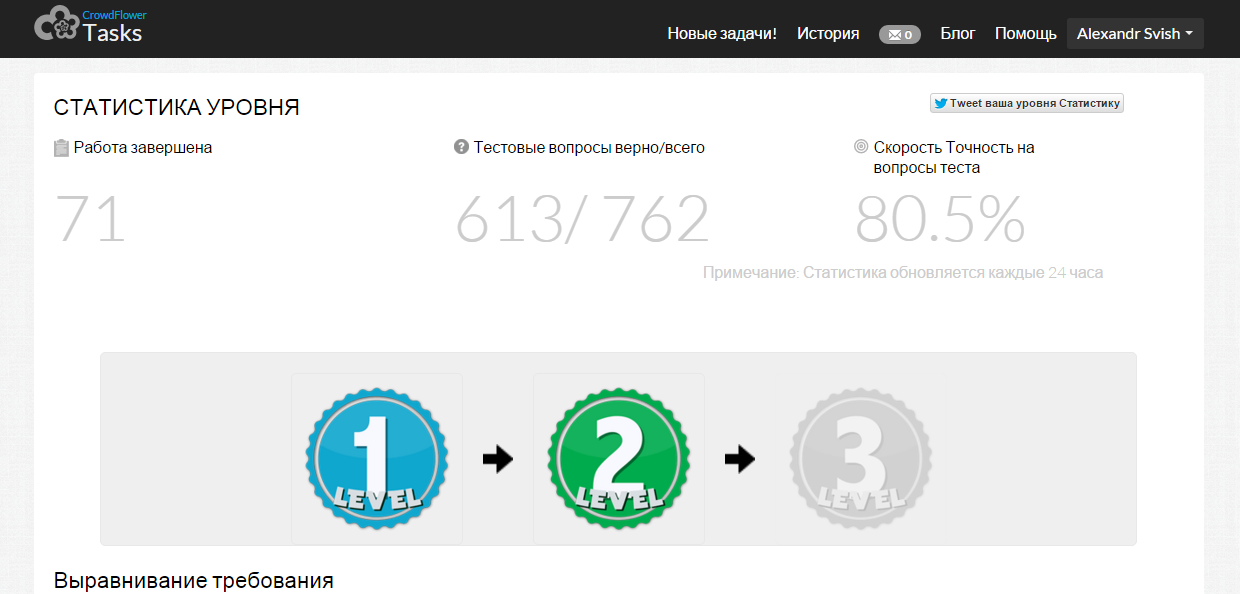1240x594 pixels.
Task: Click the СТАТИСТИКА УРОВНЯ heading
Action: [x=177, y=108]
